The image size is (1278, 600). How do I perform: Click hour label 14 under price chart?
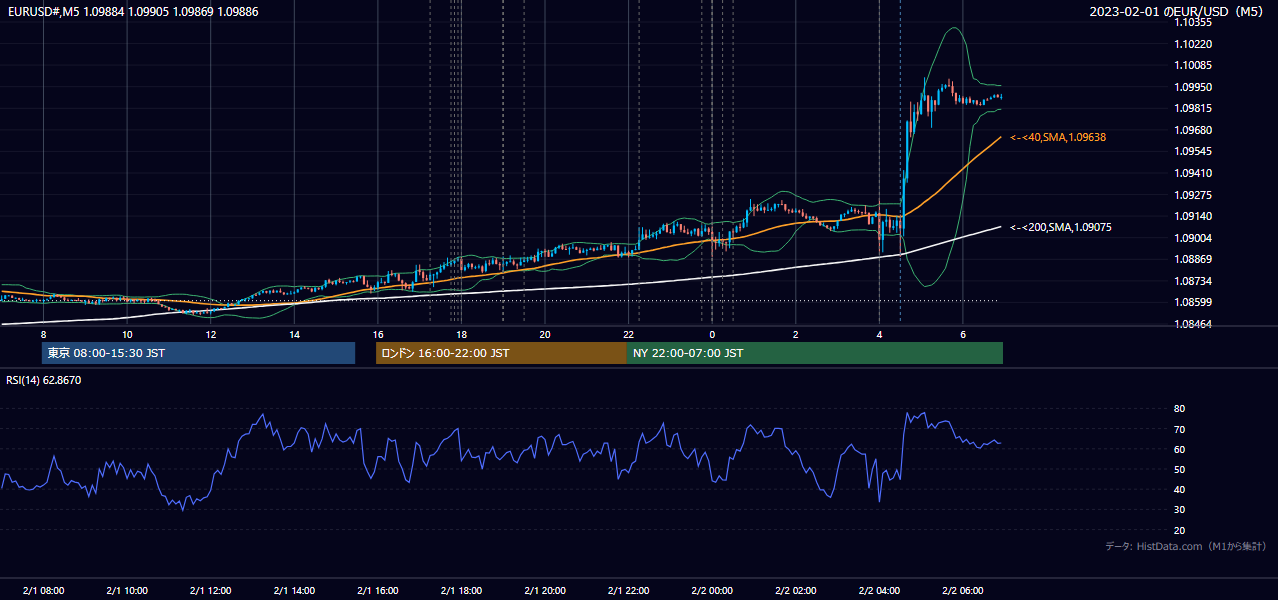(294, 334)
